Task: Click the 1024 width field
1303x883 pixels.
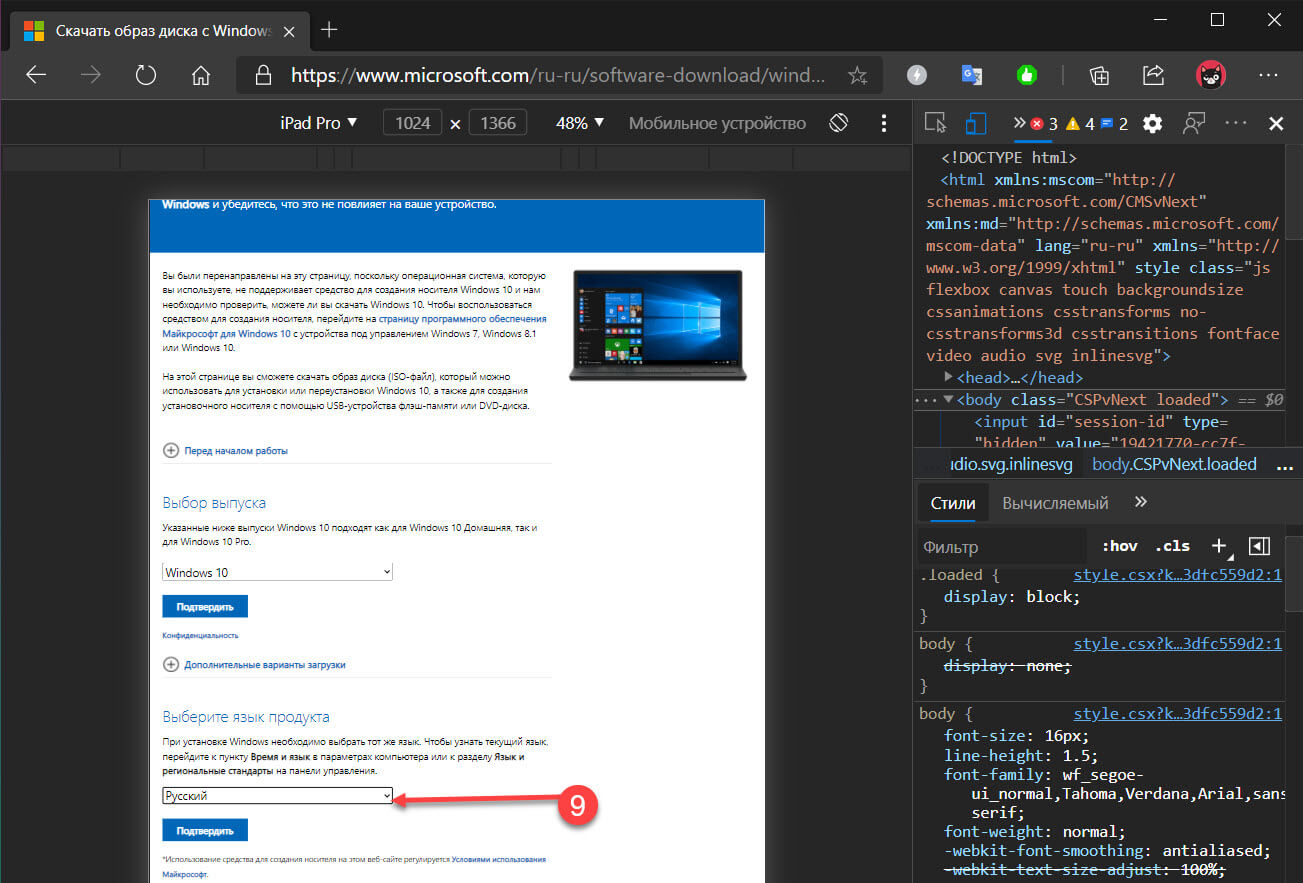Action: tap(413, 123)
